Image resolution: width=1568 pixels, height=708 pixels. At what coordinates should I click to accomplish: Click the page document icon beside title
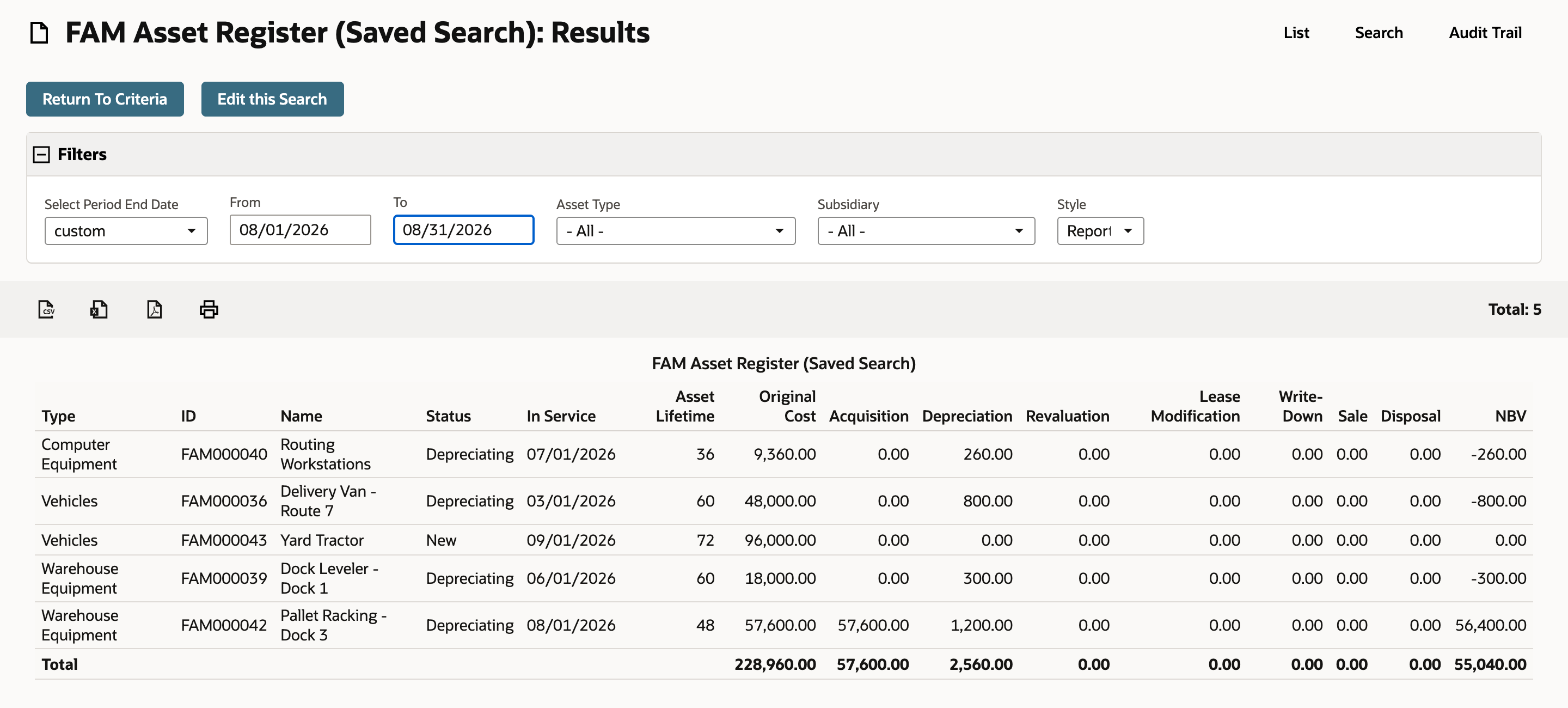40,33
